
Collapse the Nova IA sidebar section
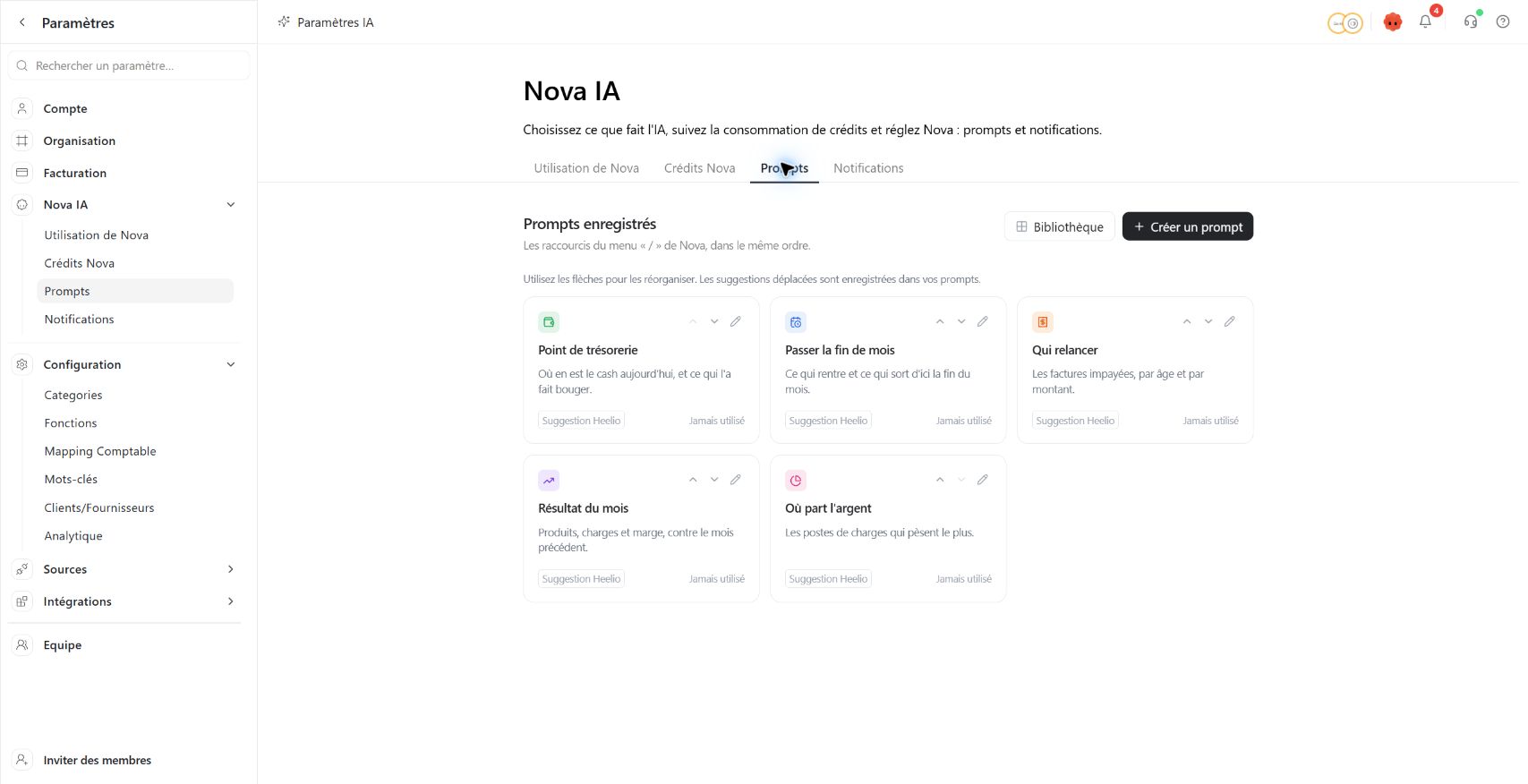point(231,205)
